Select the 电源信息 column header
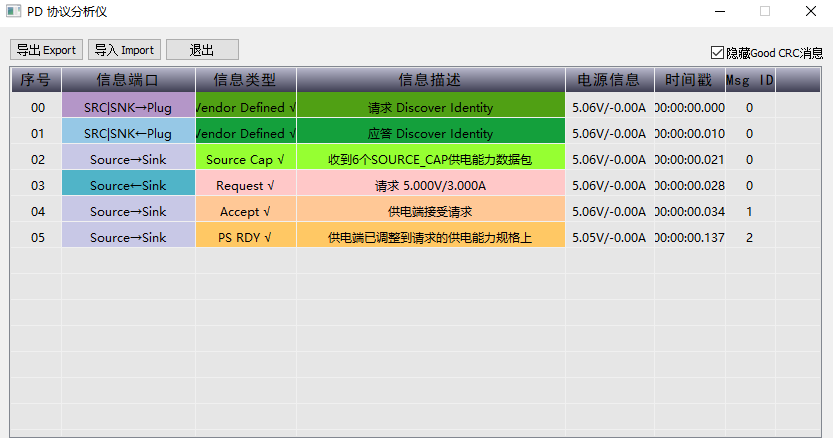 [x=609, y=80]
